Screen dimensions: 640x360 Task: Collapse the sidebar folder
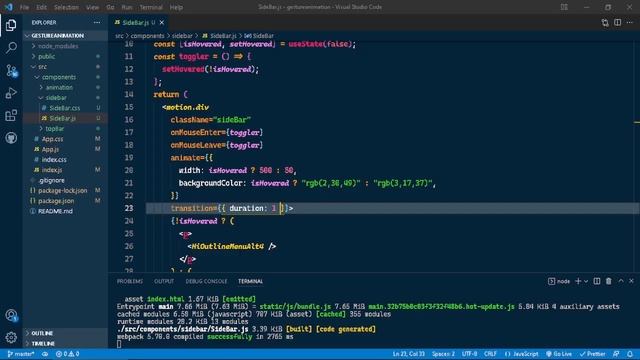point(65,98)
